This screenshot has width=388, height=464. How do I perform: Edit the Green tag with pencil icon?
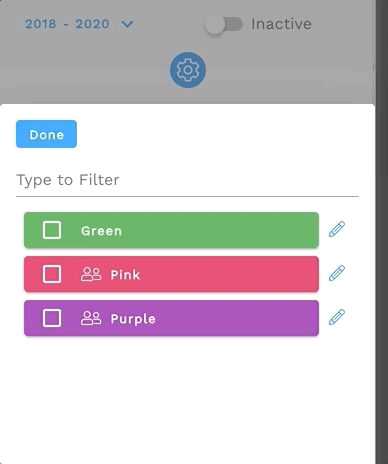(337, 229)
